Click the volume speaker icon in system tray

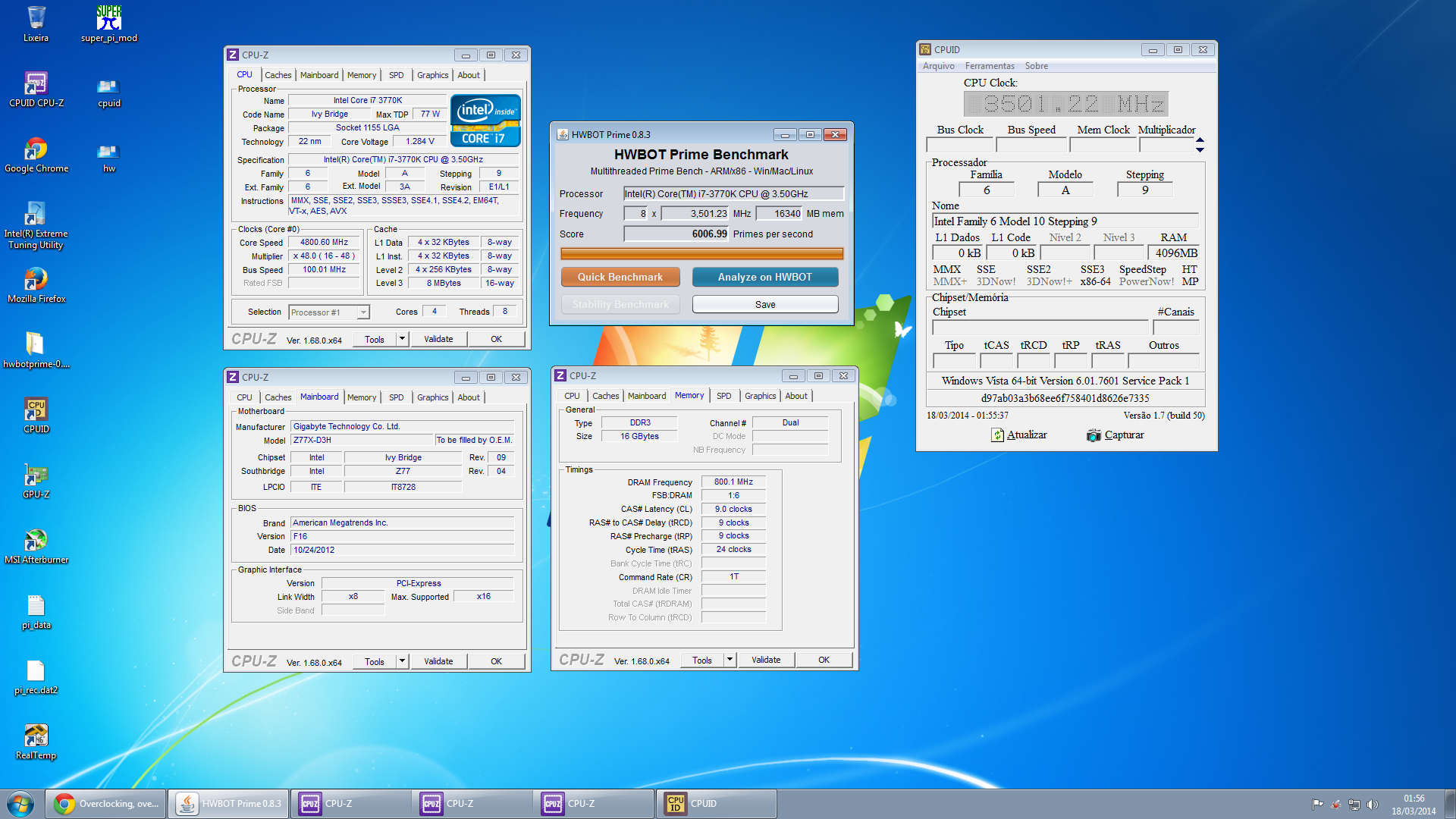point(1373,805)
